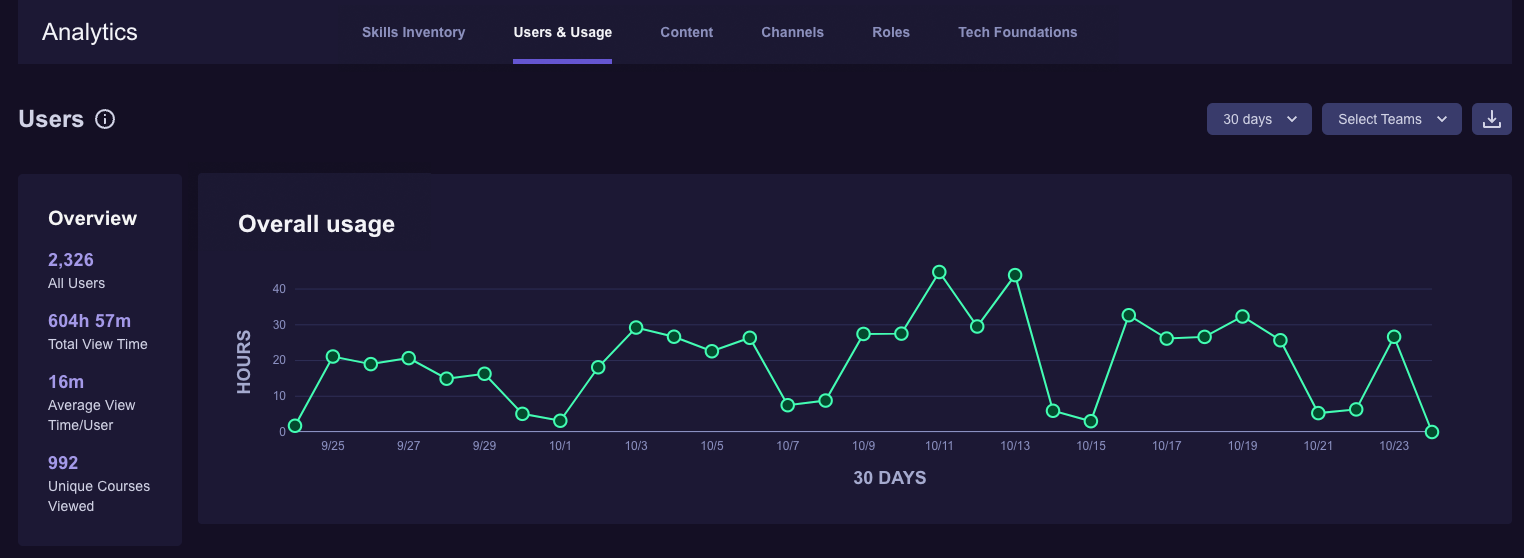Select the chart data point at 10/21
The width and height of the screenshot is (1524, 558).
(x=1318, y=413)
